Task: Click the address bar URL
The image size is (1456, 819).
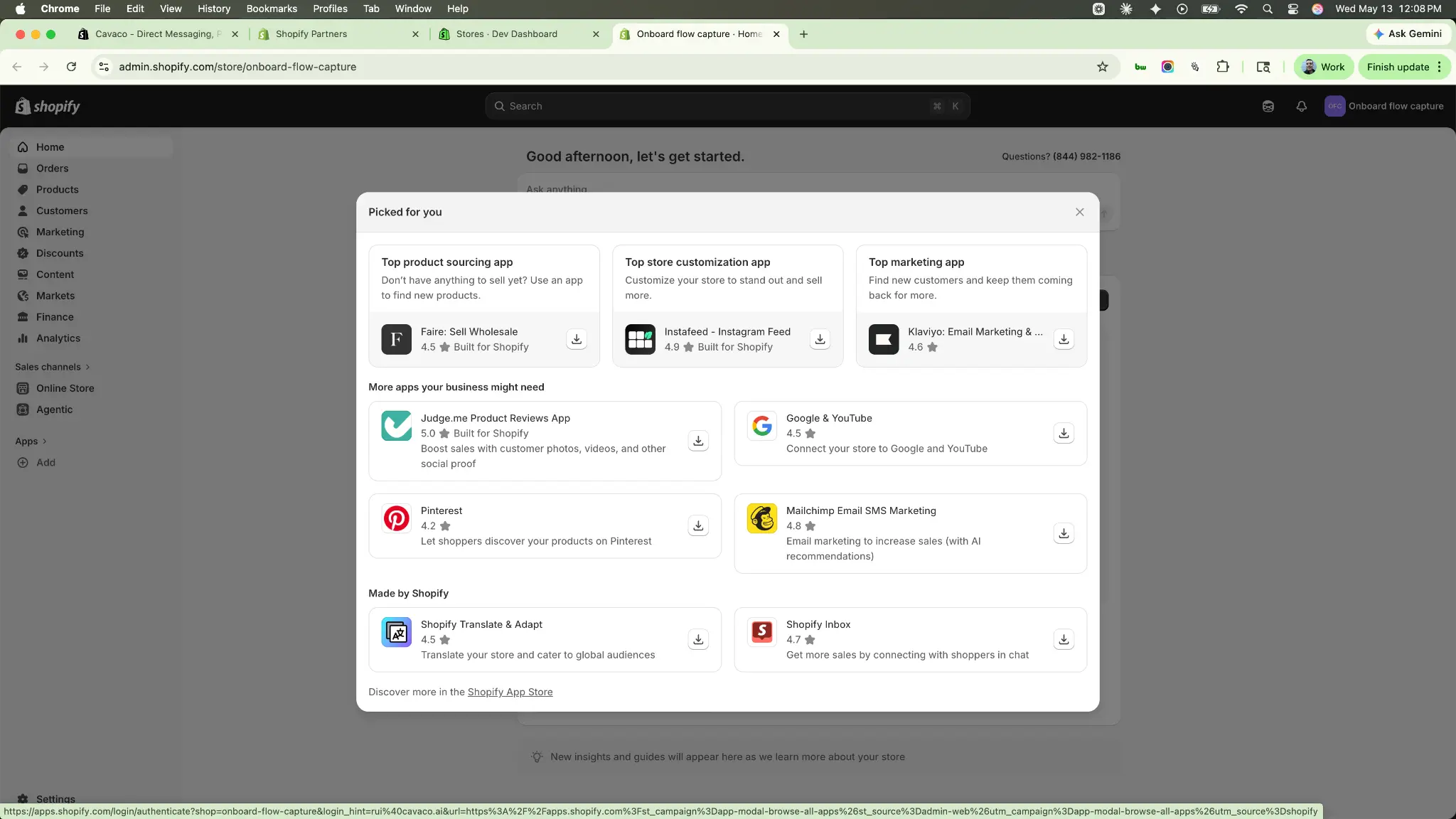Action: 237,67
